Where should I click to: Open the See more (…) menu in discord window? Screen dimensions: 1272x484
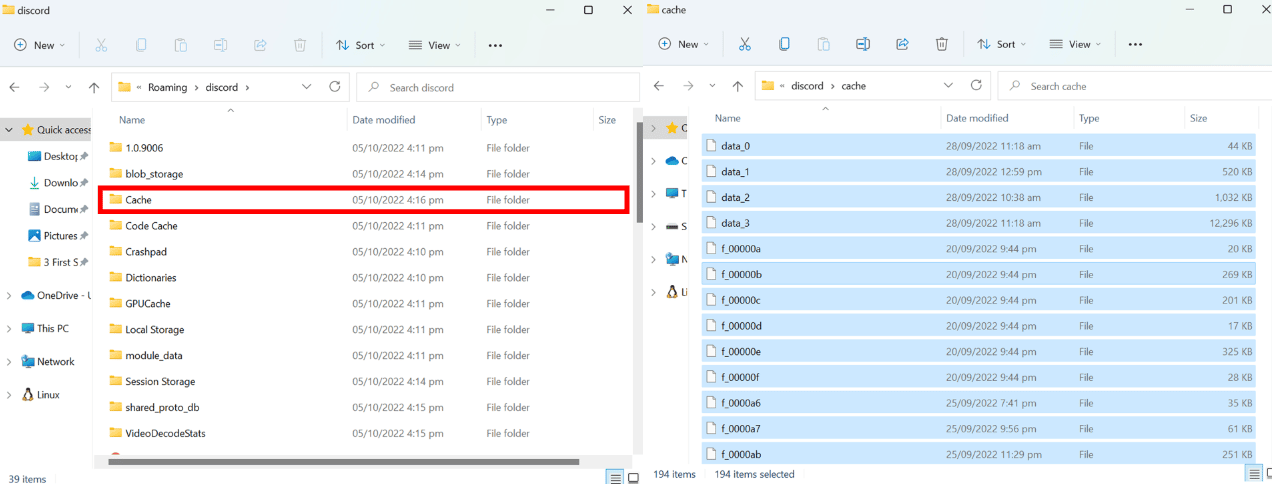[495, 45]
